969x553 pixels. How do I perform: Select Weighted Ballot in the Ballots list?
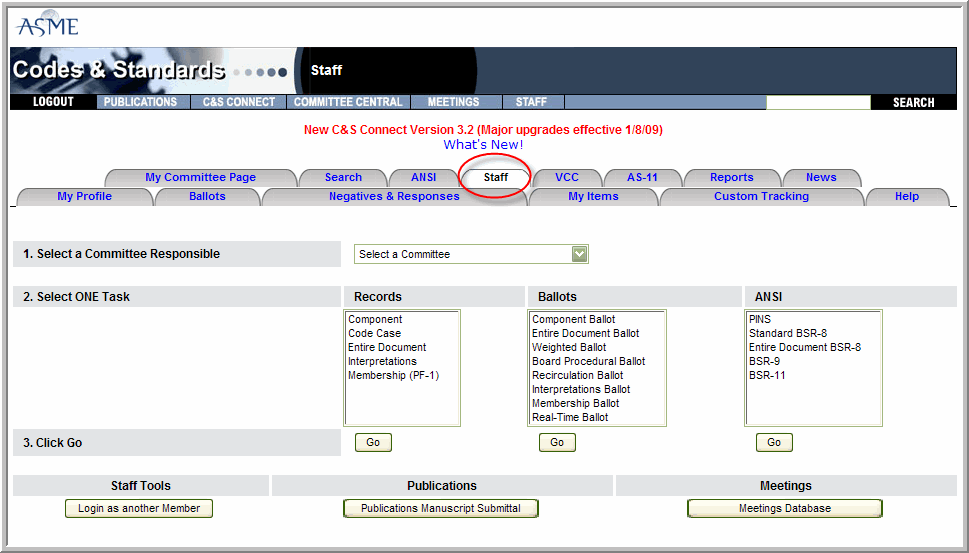[569, 347]
